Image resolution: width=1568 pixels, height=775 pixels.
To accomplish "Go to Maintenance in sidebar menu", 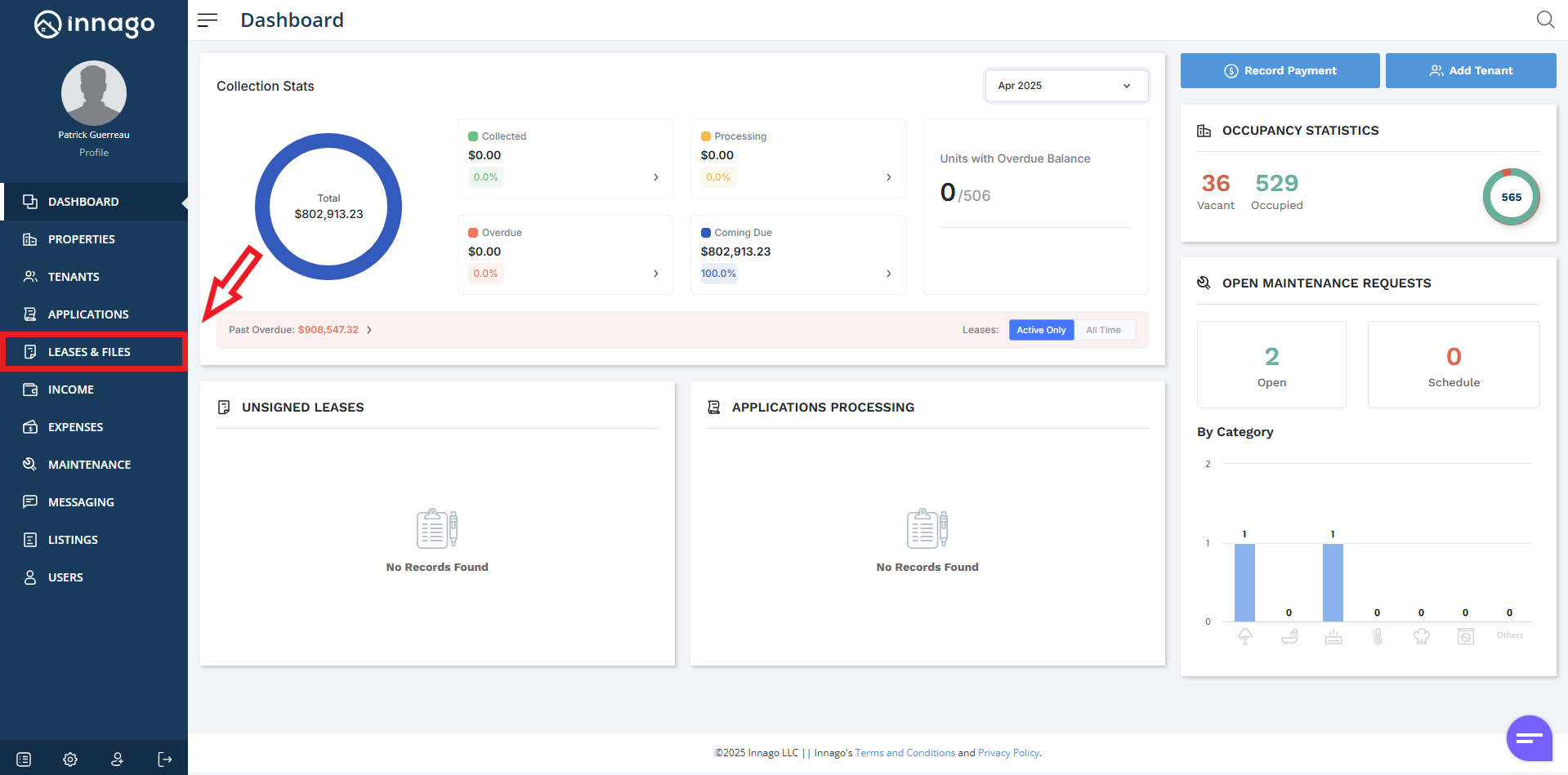I will 89,465.
